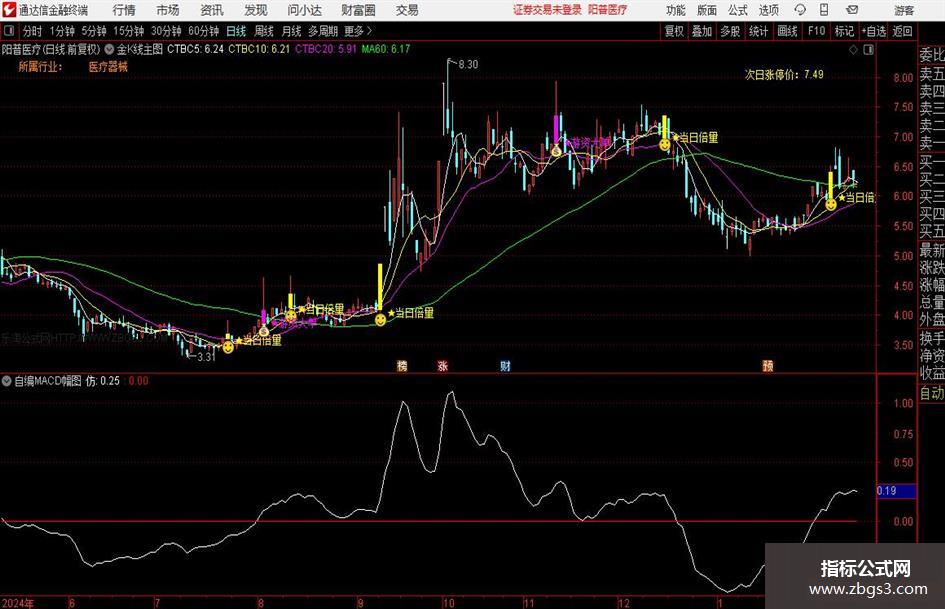Click the 返回 back button

(x=902, y=31)
